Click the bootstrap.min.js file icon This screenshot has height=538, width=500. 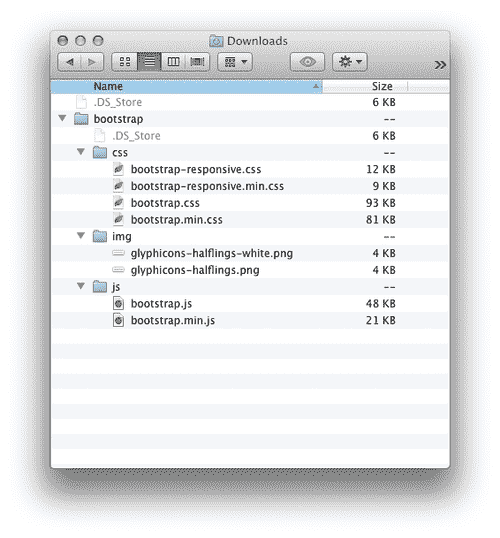pyautogui.click(x=118, y=320)
